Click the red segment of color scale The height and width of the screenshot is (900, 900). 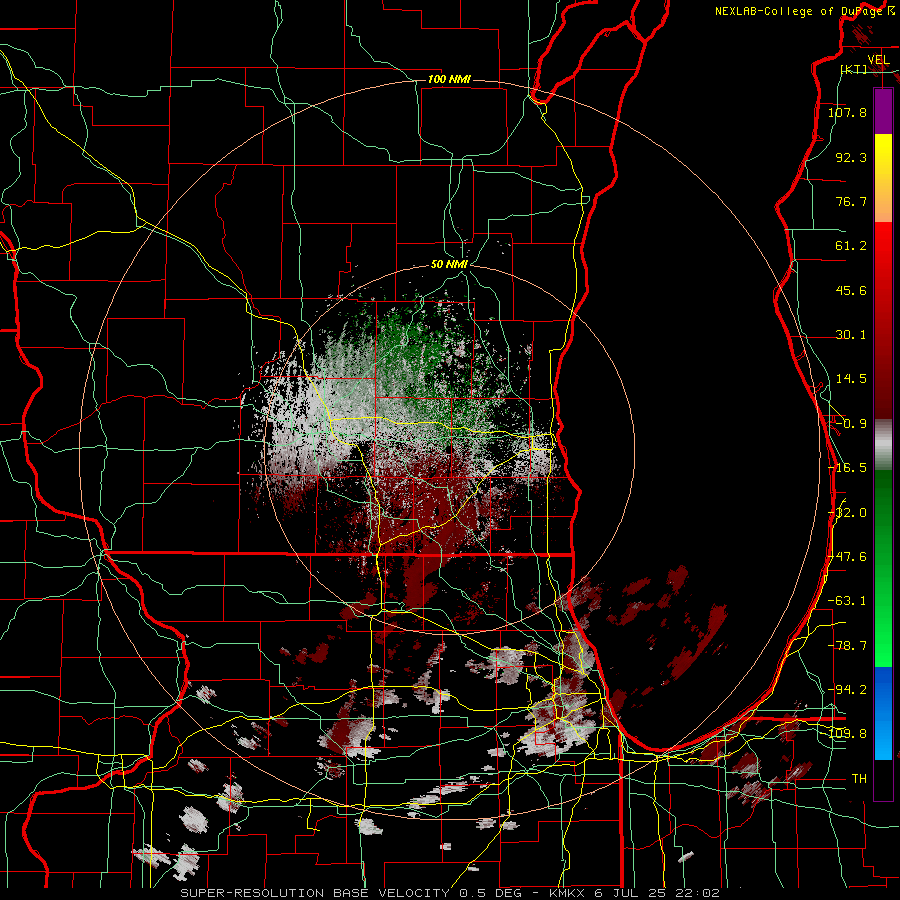click(x=883, y=320)
